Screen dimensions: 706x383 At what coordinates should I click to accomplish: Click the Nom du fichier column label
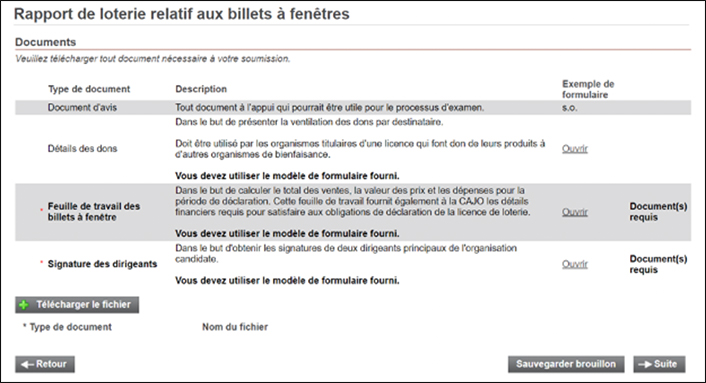(x=235, y=327)
